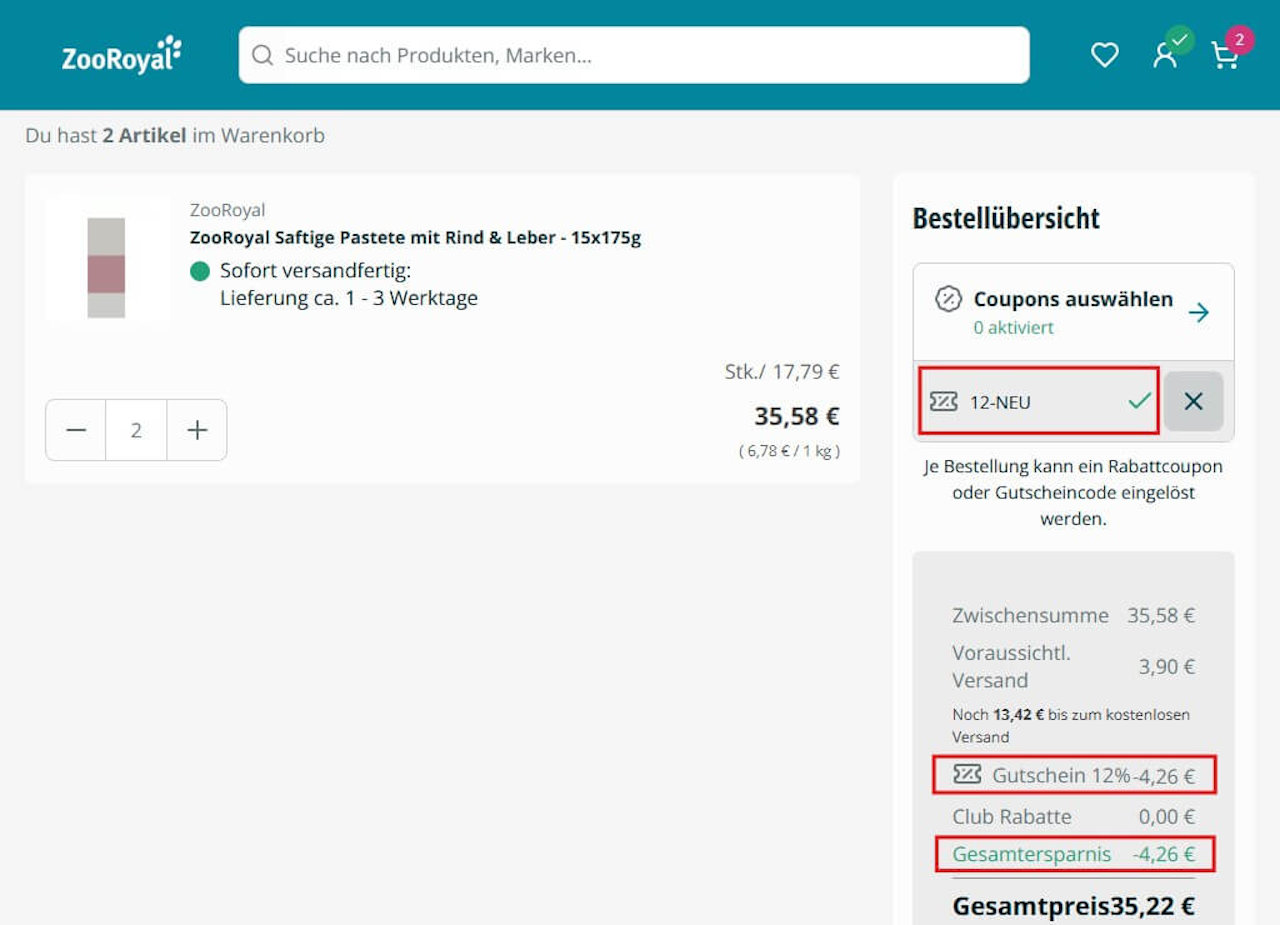Viewport: 1280px width, 925px height.
Task: Click the 'Noch 13,42 €' free shipping note
Action: coord(1071,725)
